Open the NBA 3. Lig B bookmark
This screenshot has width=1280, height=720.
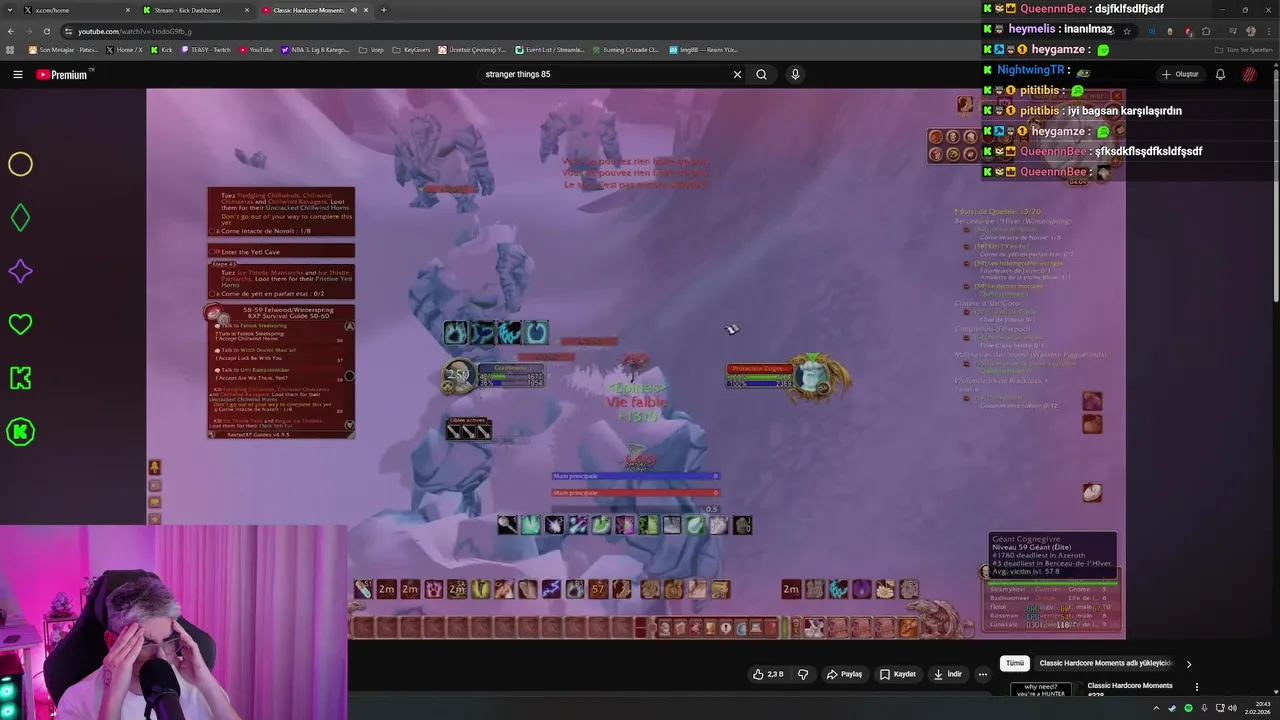[x=315, y=49]
